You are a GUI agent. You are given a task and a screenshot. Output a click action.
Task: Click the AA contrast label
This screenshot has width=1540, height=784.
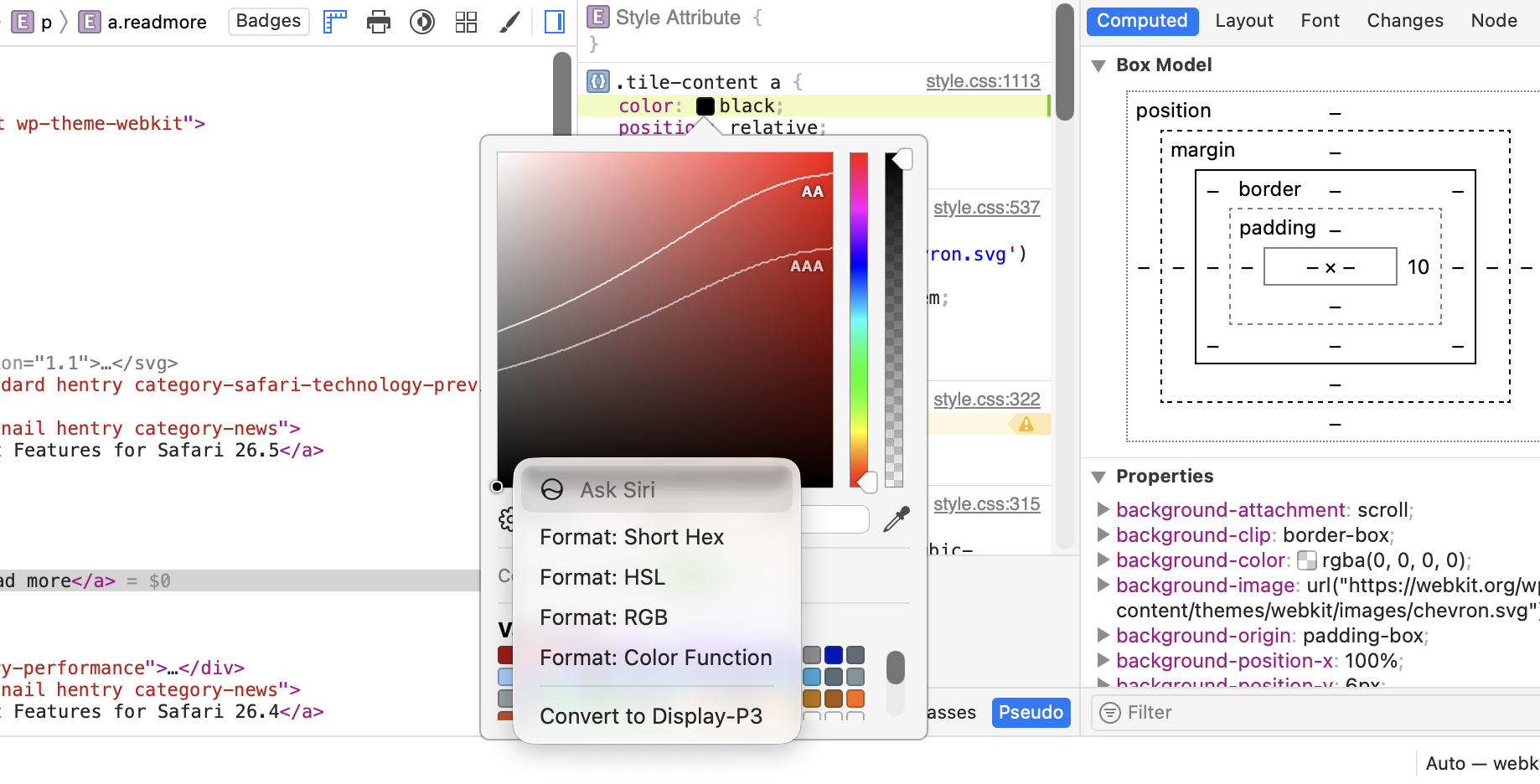pos(813,192)
